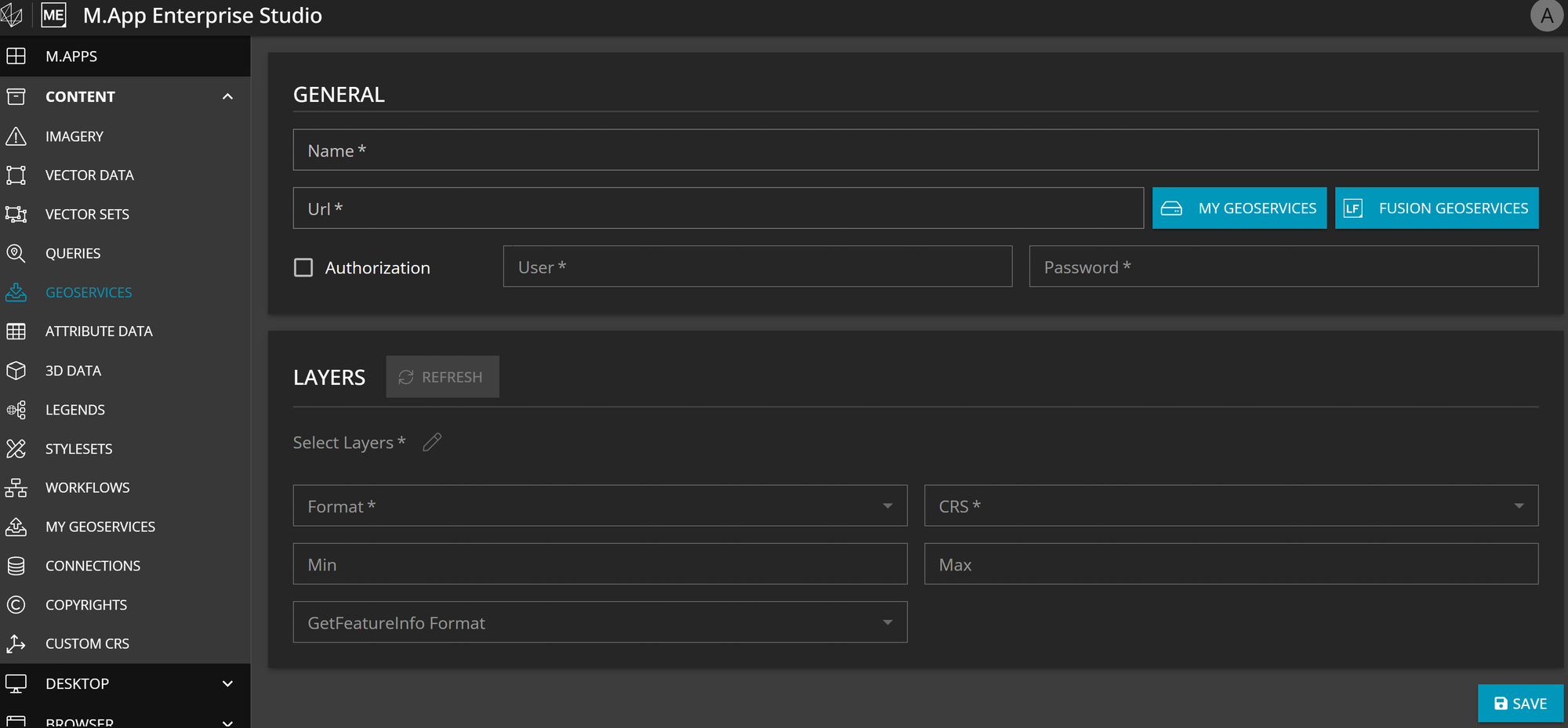Expand the Desktop section chevron
1568x728 pixels.
click(x=227, y=683)
